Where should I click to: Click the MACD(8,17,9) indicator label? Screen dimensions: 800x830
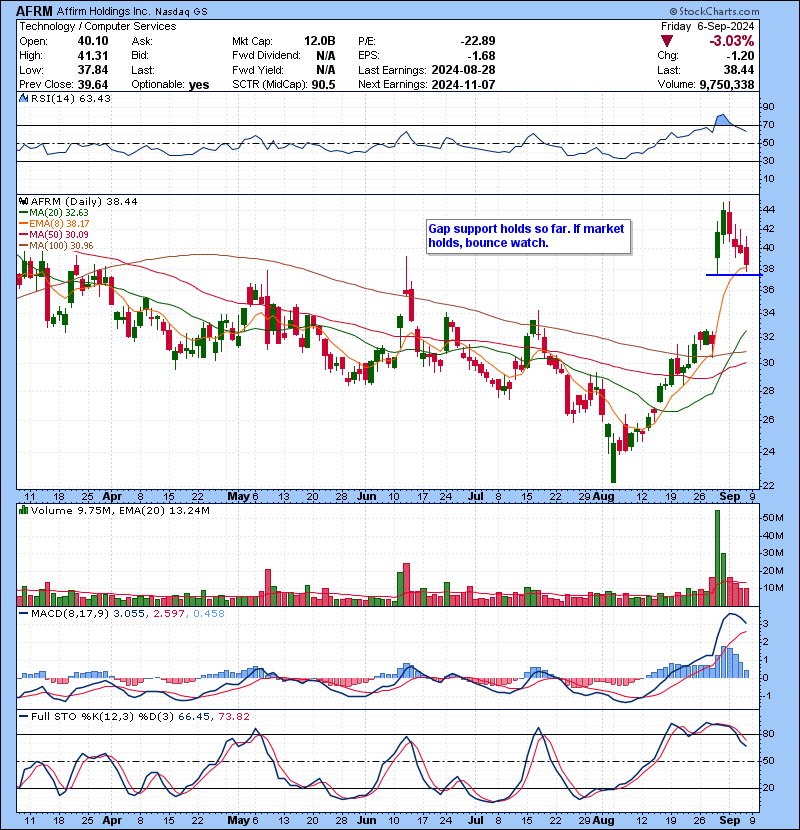pyautogui.click(x=71, y=614)
